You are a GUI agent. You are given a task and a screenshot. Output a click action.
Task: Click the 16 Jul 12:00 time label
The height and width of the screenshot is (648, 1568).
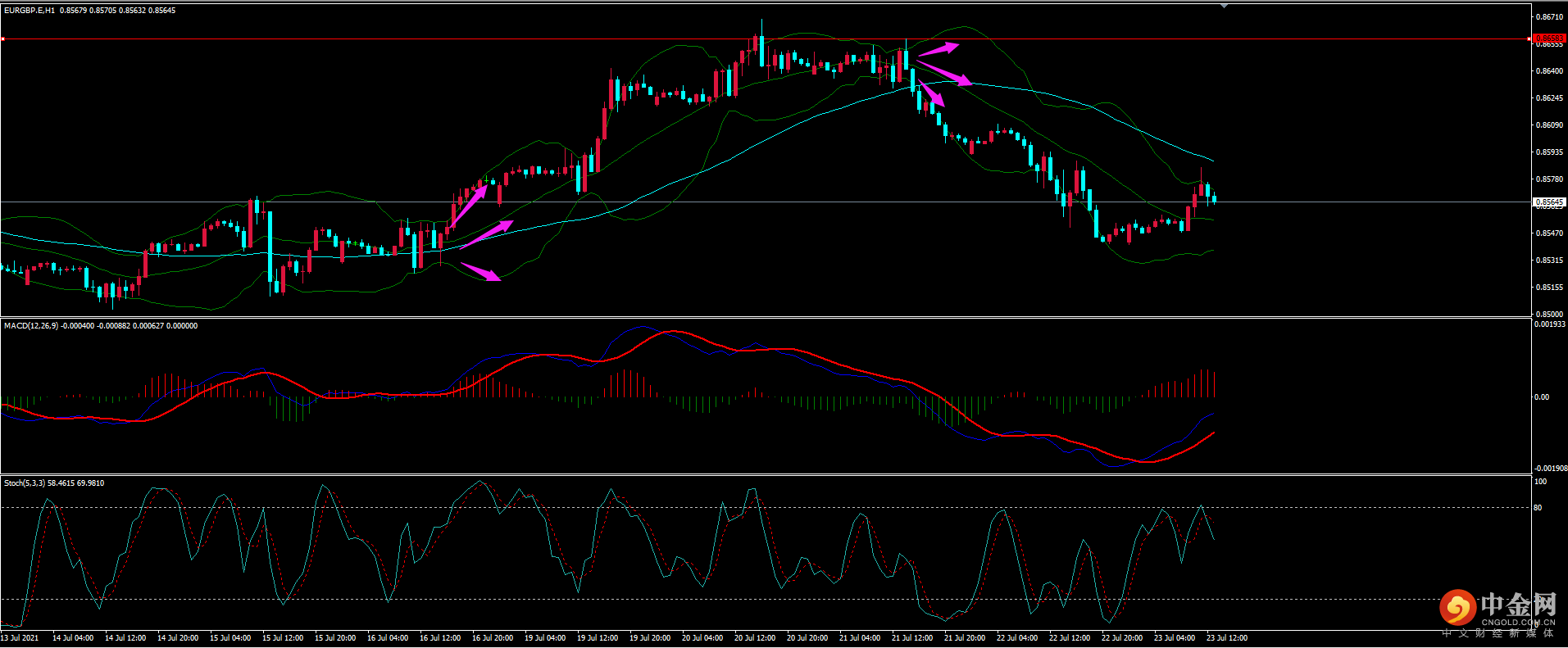click(440, 638)
